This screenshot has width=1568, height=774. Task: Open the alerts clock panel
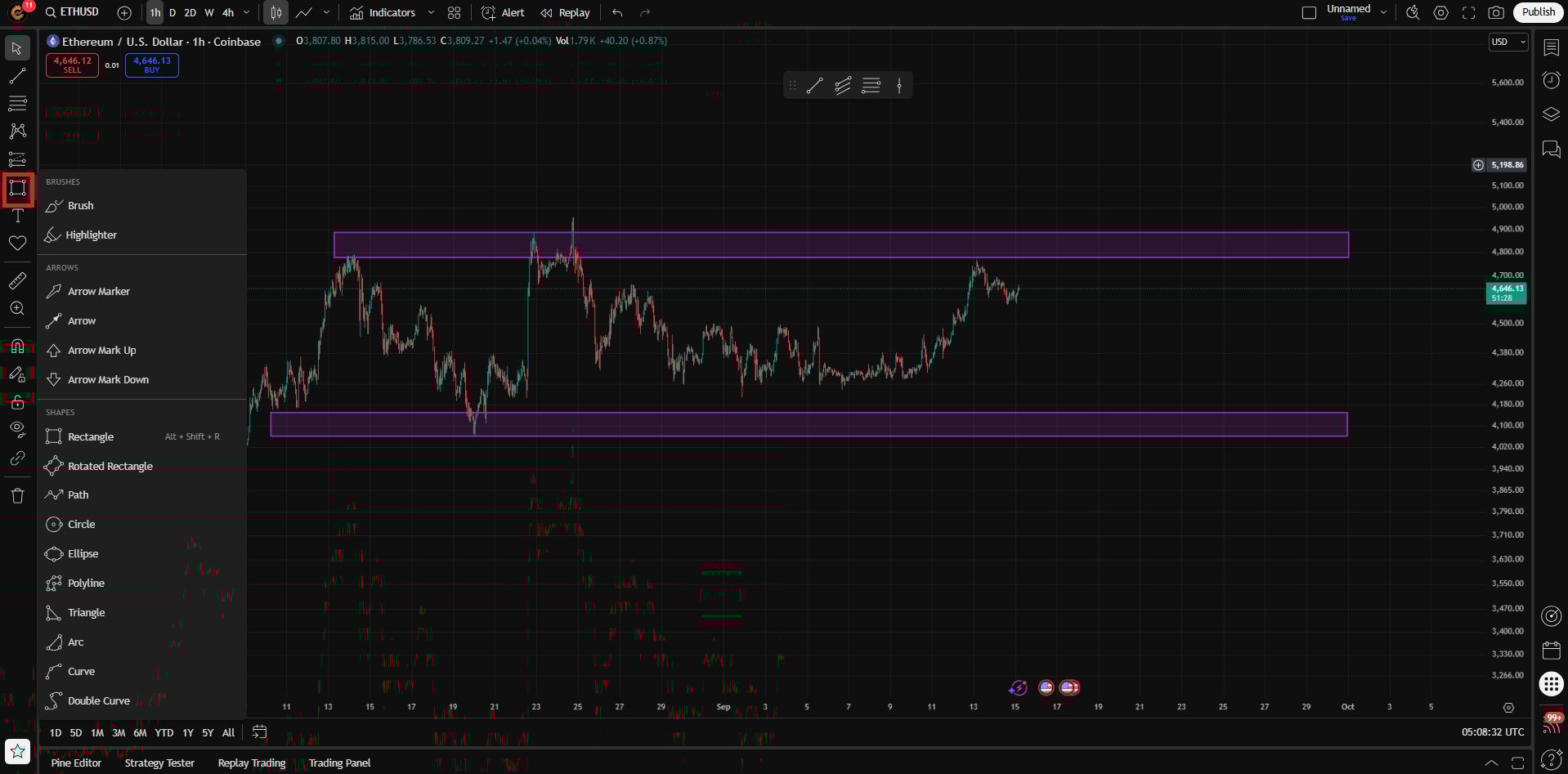tap(1551, 80)
